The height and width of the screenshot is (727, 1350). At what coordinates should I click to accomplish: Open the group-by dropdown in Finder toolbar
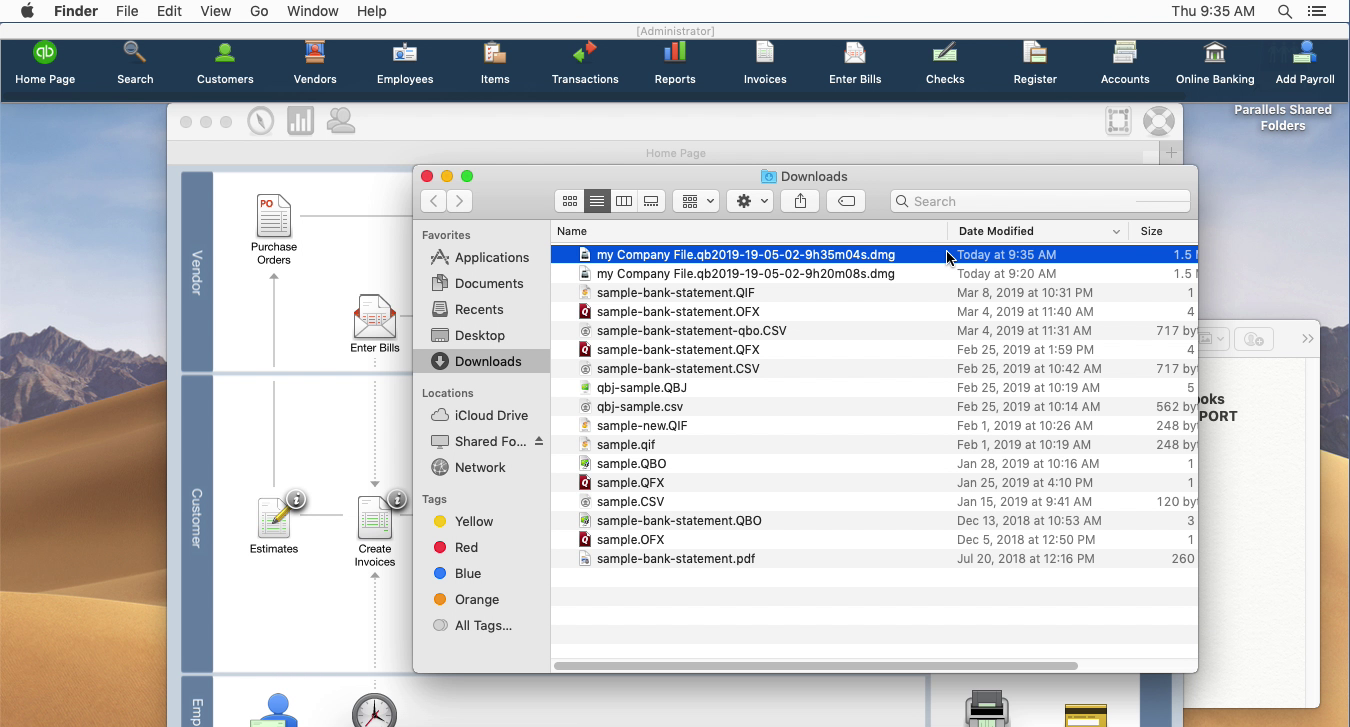click(x=696, y=201)
